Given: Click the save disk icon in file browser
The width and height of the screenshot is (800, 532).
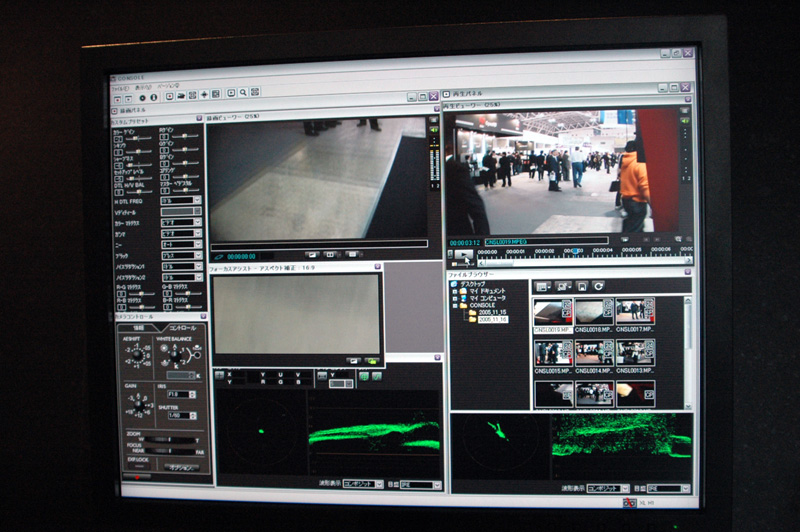Looking at the screenshot, I should coord(583,287).
